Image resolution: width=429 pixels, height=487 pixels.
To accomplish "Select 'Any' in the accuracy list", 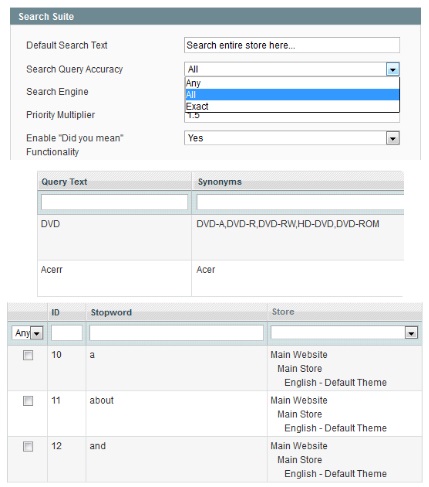I will pyautogui.click(x=292, y=83).
